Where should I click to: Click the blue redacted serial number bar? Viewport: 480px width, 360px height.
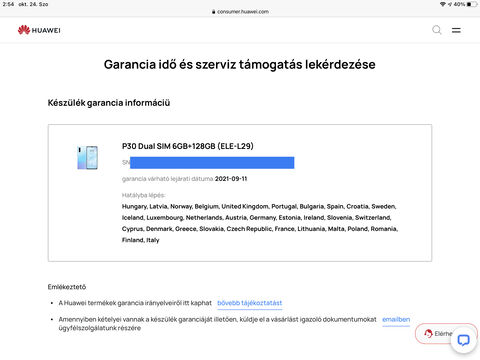[x=212, y=163]
